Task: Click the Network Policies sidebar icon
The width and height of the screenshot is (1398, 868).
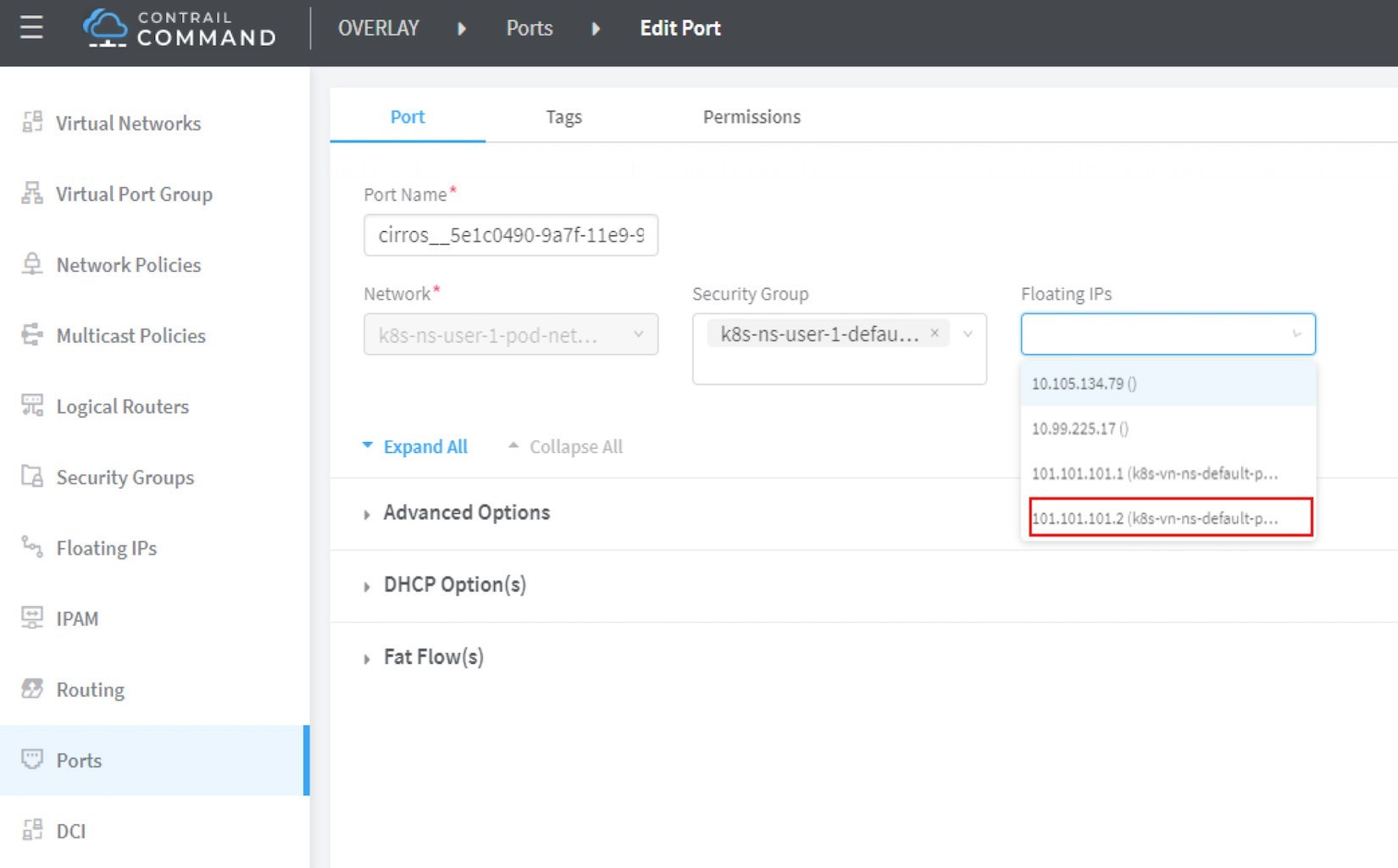Action: click(32, 264)
